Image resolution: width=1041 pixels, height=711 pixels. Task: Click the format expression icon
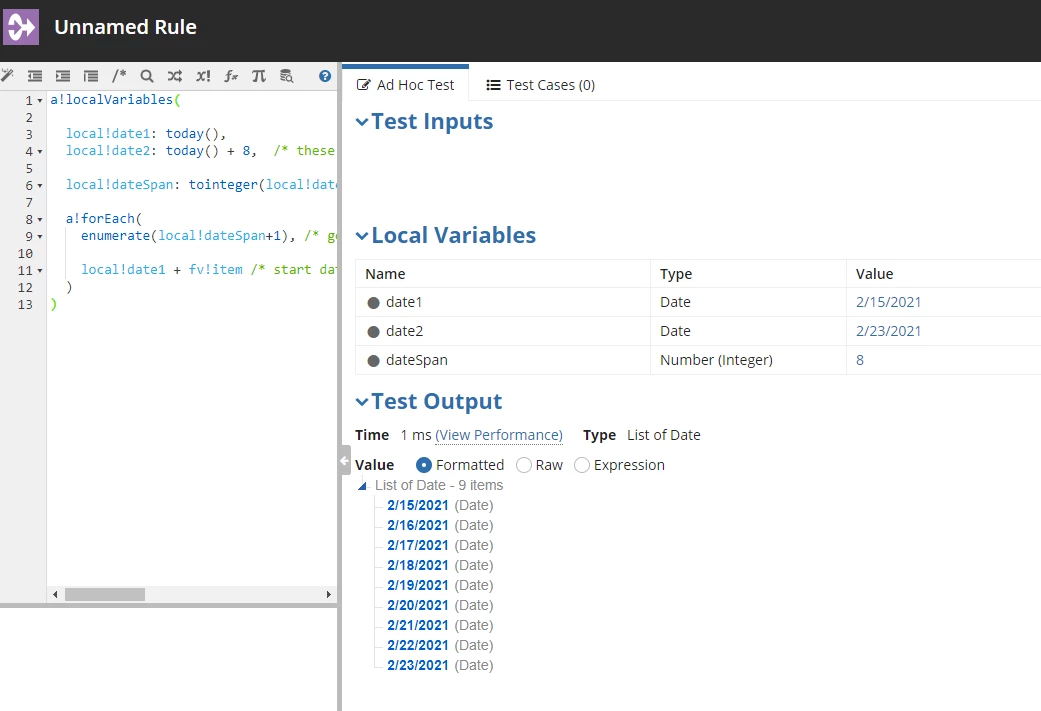(x=91, y=76)
